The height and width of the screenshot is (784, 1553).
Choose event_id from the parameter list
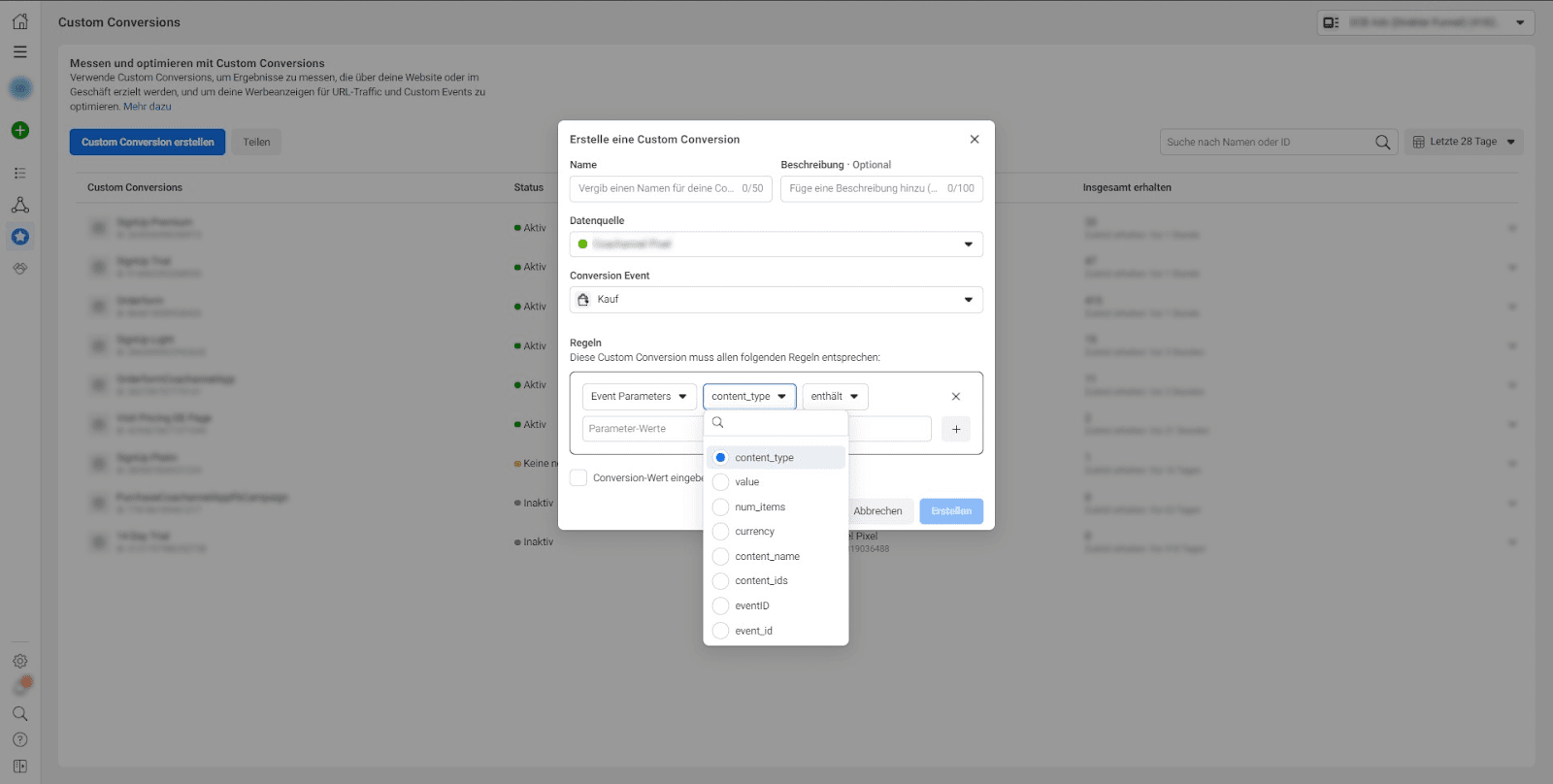coord(753,631)
